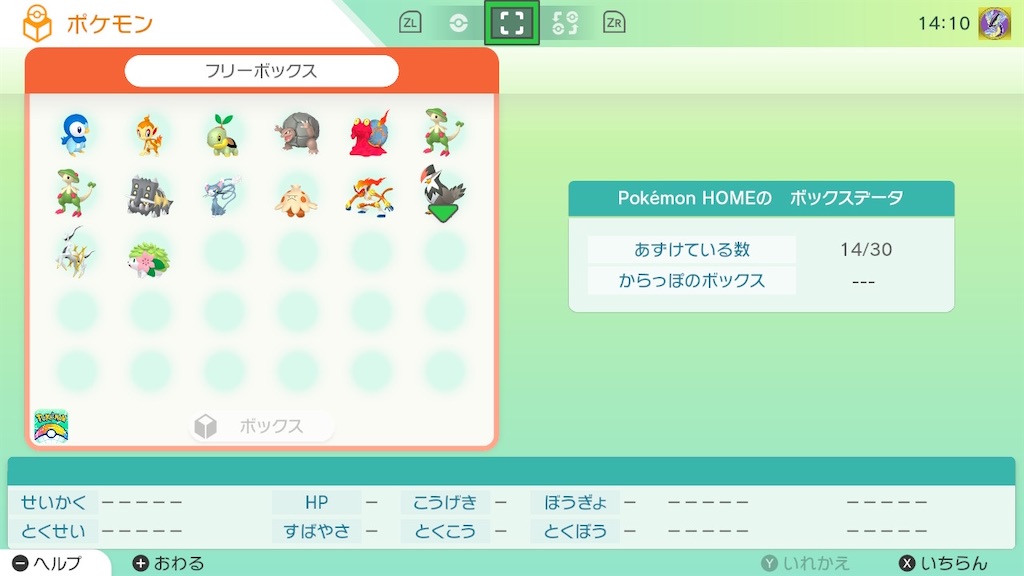Click the highlighted selection-brackets icon at top center
The image size is (1024, 576).
pyautogui.click(x=514, y=20)
